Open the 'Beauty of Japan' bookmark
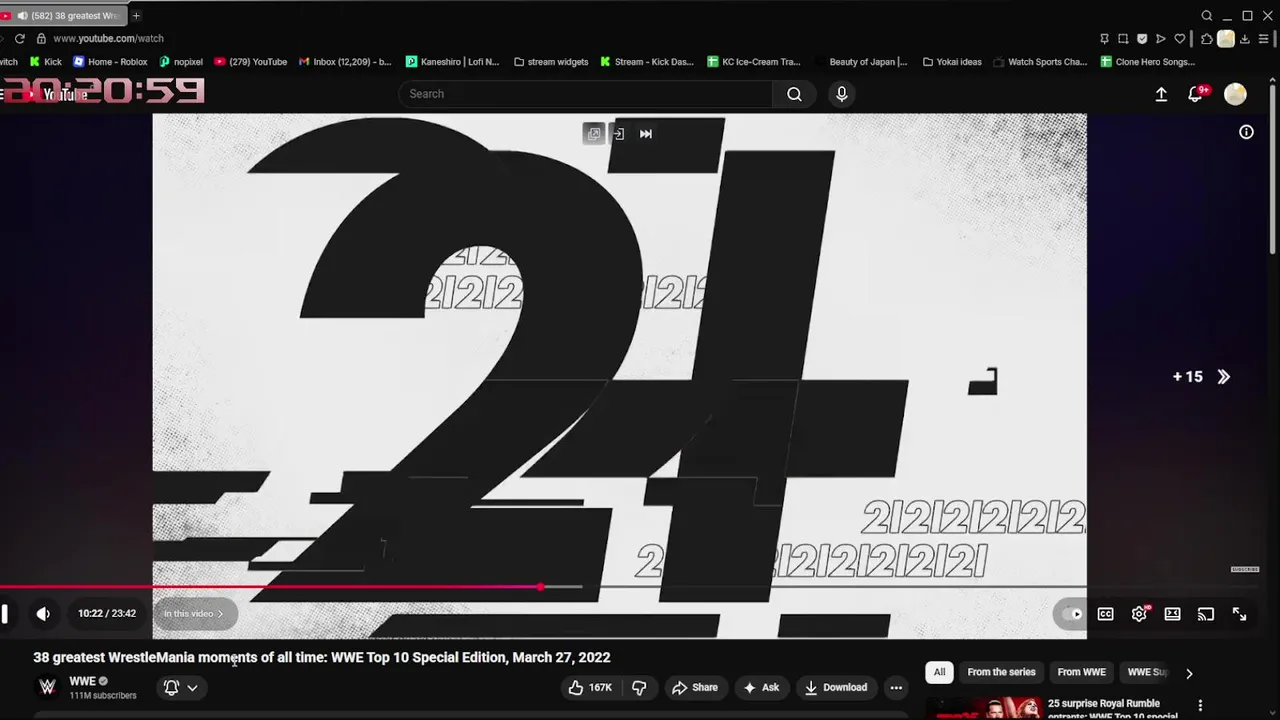 [860, 62]
